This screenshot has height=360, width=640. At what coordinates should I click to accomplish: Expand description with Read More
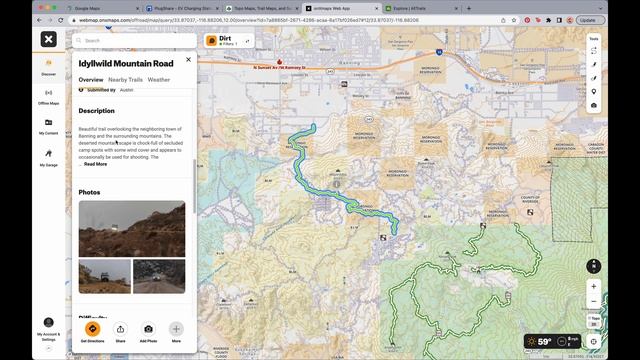click(x=96, y=164)
